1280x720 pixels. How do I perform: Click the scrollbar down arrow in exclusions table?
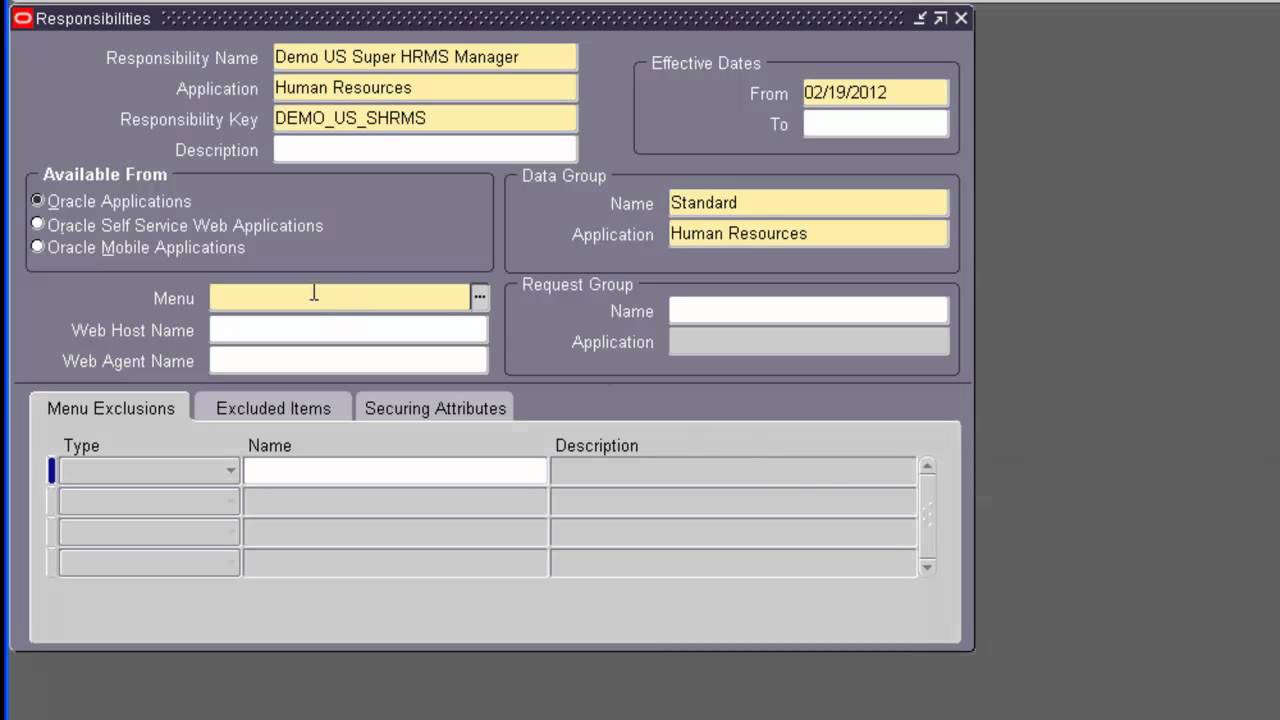[x=926, y=568]
